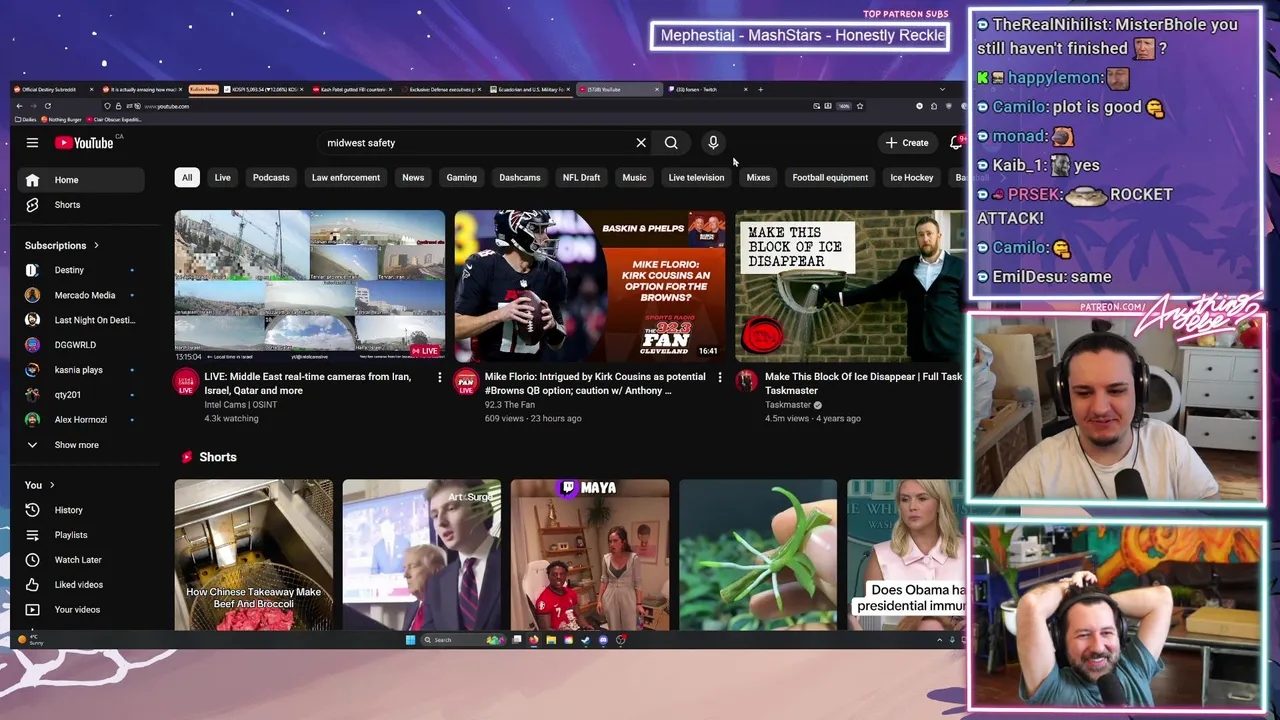Select the Ice Hockey filter chip
This screenshot has height=720, width=1280.
click(x=912, y=178)
